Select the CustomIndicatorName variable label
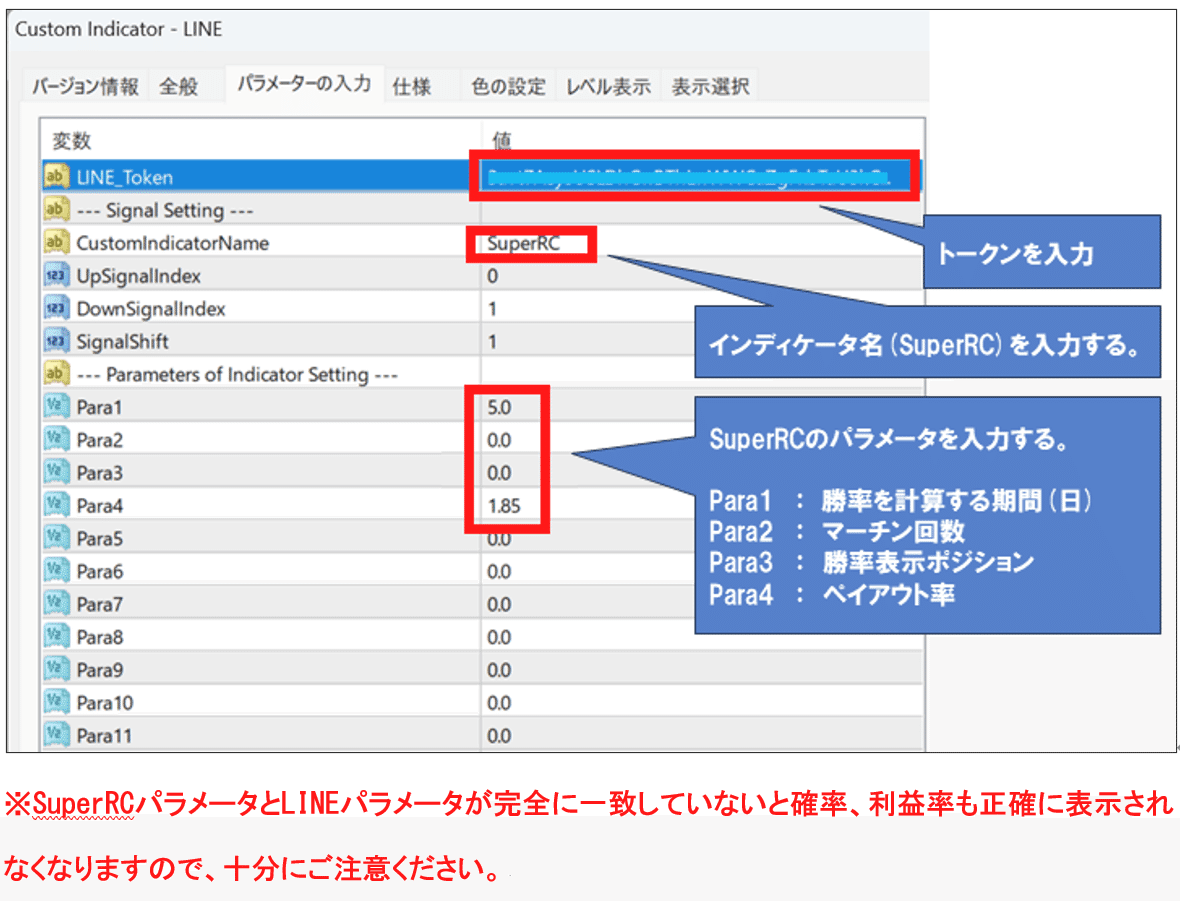The height and width of the screenshot is (901, 1180). pos(172,243)
